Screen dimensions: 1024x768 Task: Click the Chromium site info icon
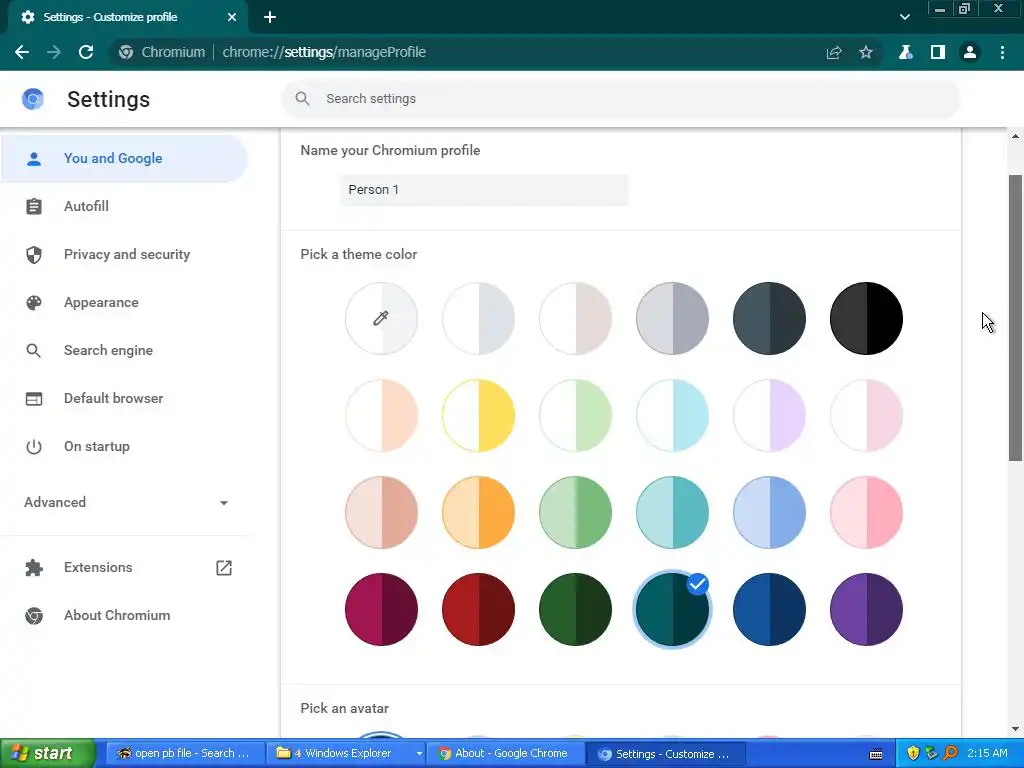pos(126,52)
